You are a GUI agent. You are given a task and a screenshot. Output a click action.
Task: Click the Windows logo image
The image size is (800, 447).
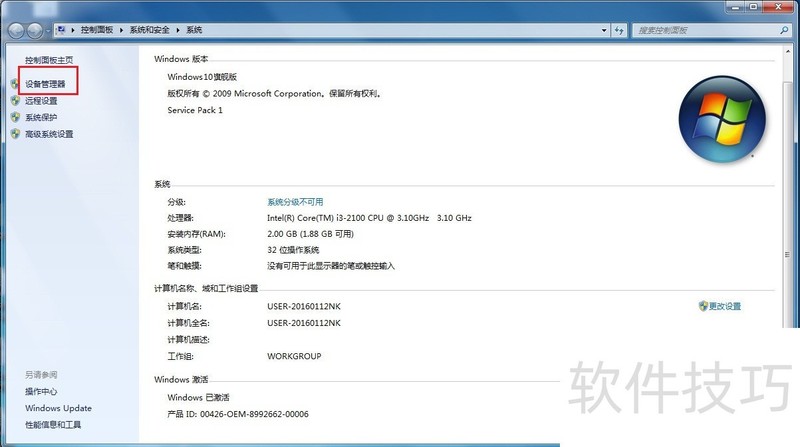pos(722,119)
